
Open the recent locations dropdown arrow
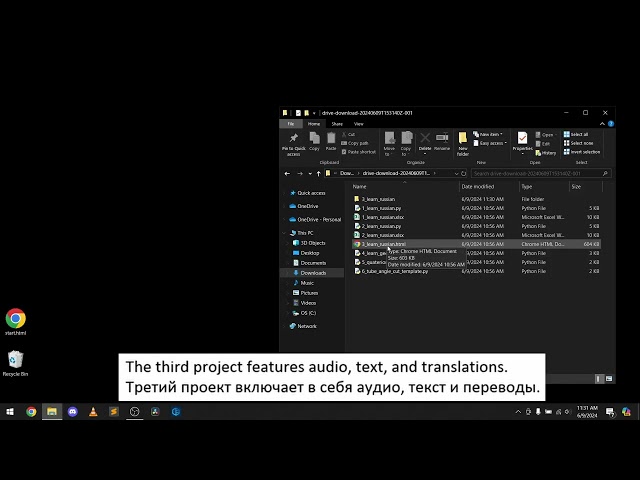tap(310, 173)
